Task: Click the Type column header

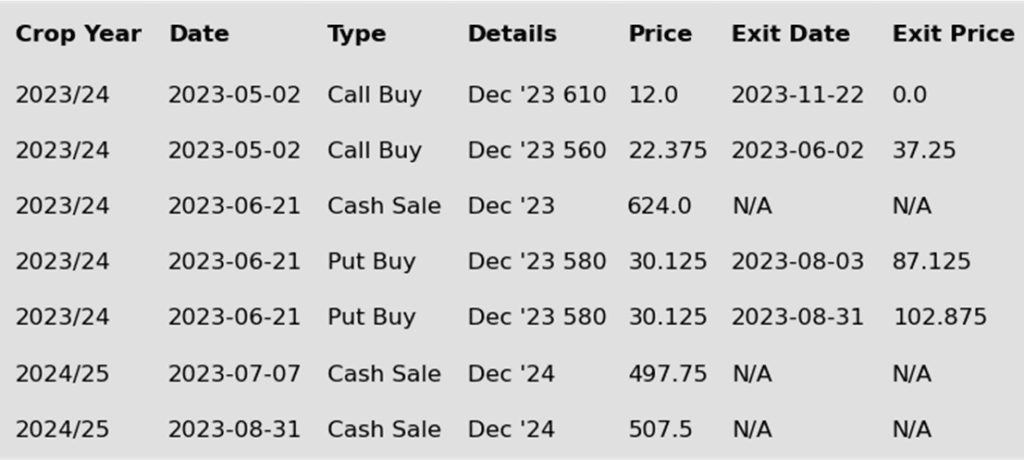Action: coord(357,34)
